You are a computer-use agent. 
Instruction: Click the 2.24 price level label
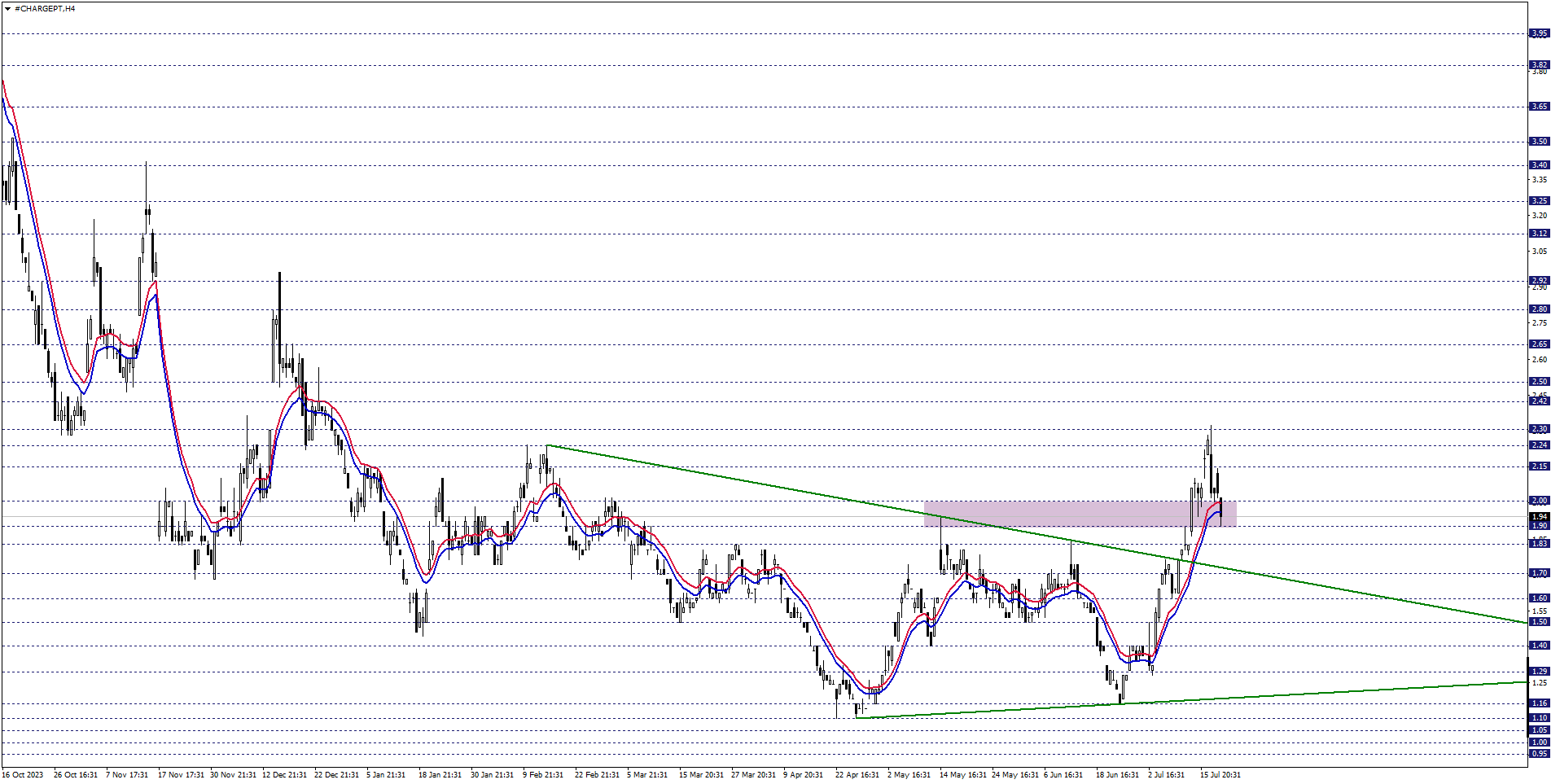[1539, 445]
